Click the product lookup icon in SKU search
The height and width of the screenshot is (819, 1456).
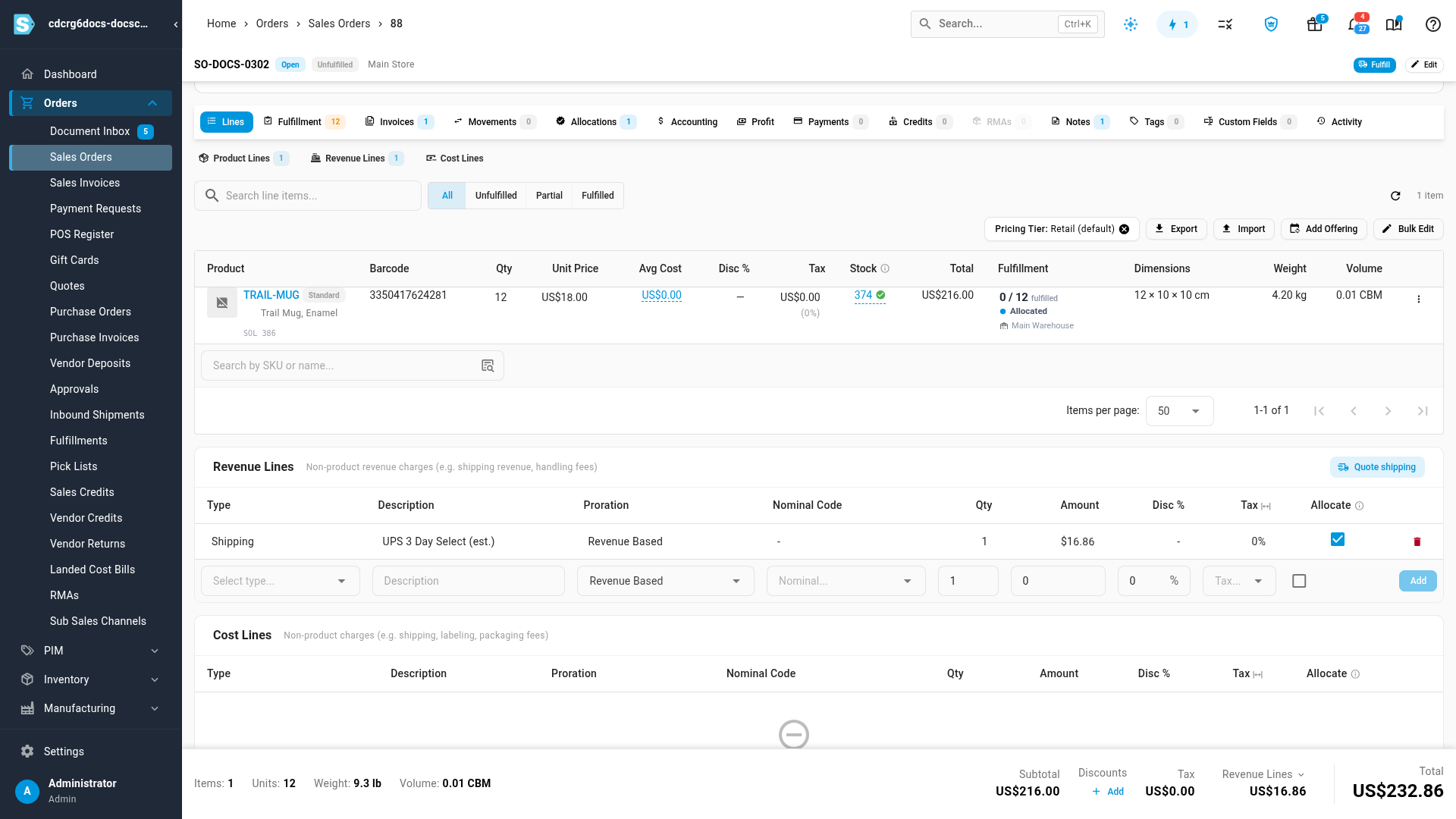click(488, 366)
